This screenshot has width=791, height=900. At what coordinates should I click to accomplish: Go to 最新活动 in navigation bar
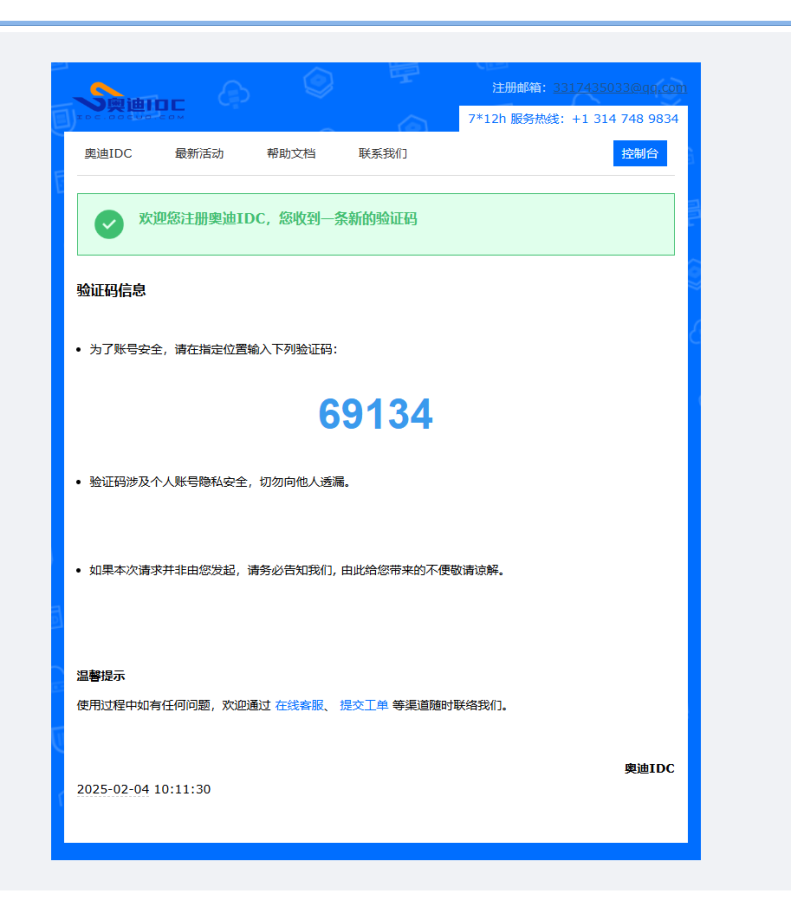click(x=199, y=154)
